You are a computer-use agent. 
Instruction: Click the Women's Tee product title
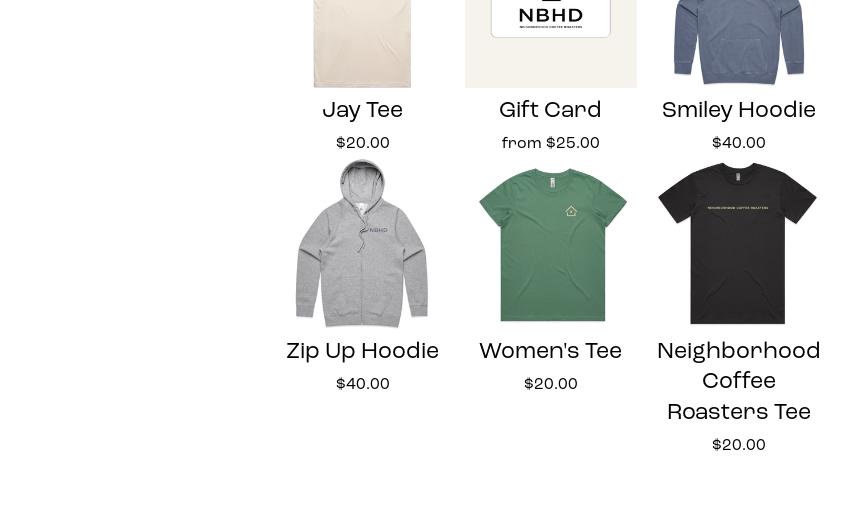point(550,351)
